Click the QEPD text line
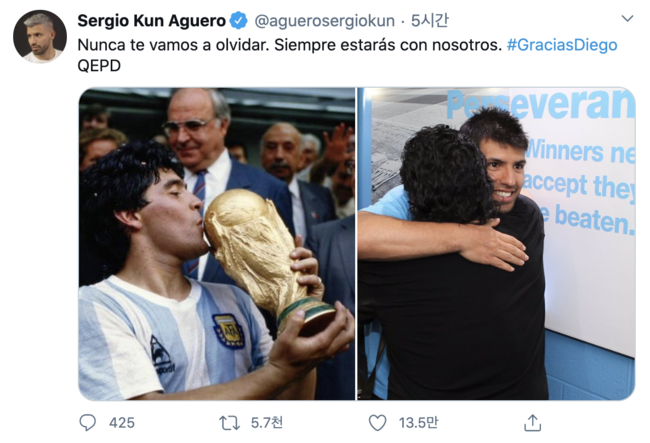 coord(99,65)
